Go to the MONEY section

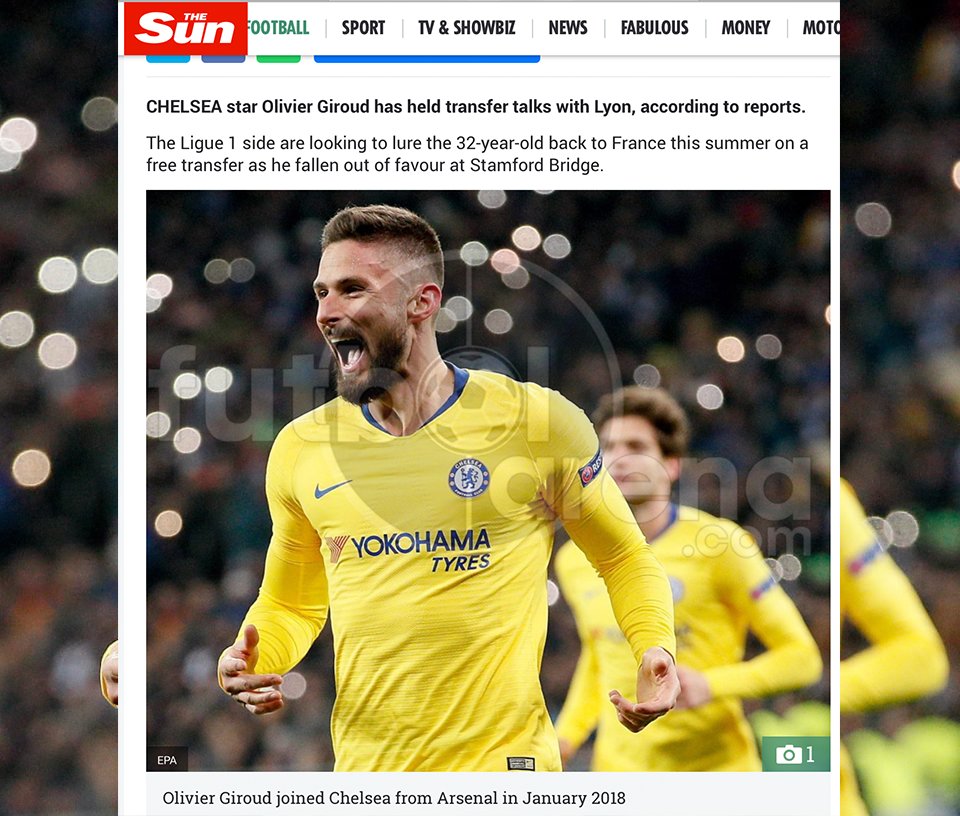pyautogui.click(x=746, y=28)
